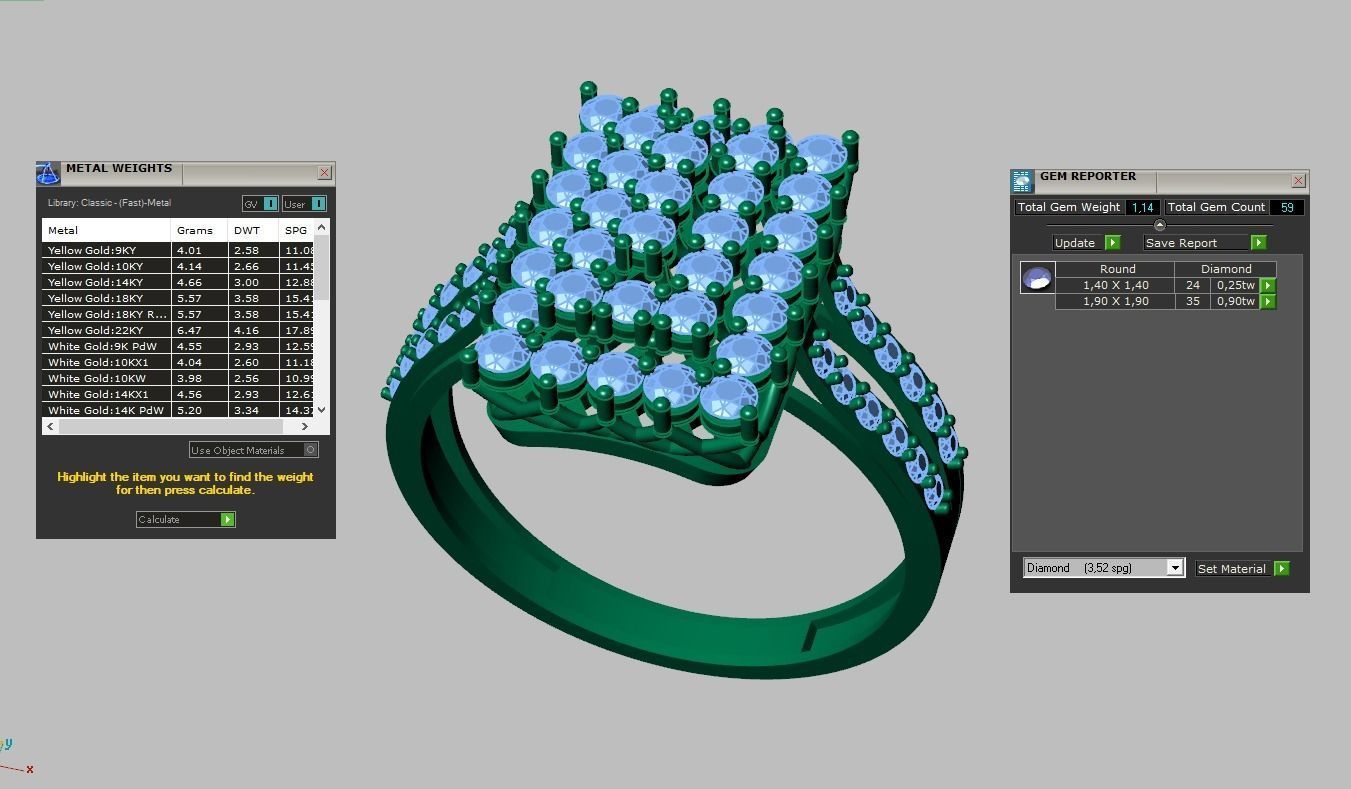The width and height of the screenshot is (1351, 789).
Task: Click the metal table horizontal scrollbar left arrow
Action: [x=50, y=426]
